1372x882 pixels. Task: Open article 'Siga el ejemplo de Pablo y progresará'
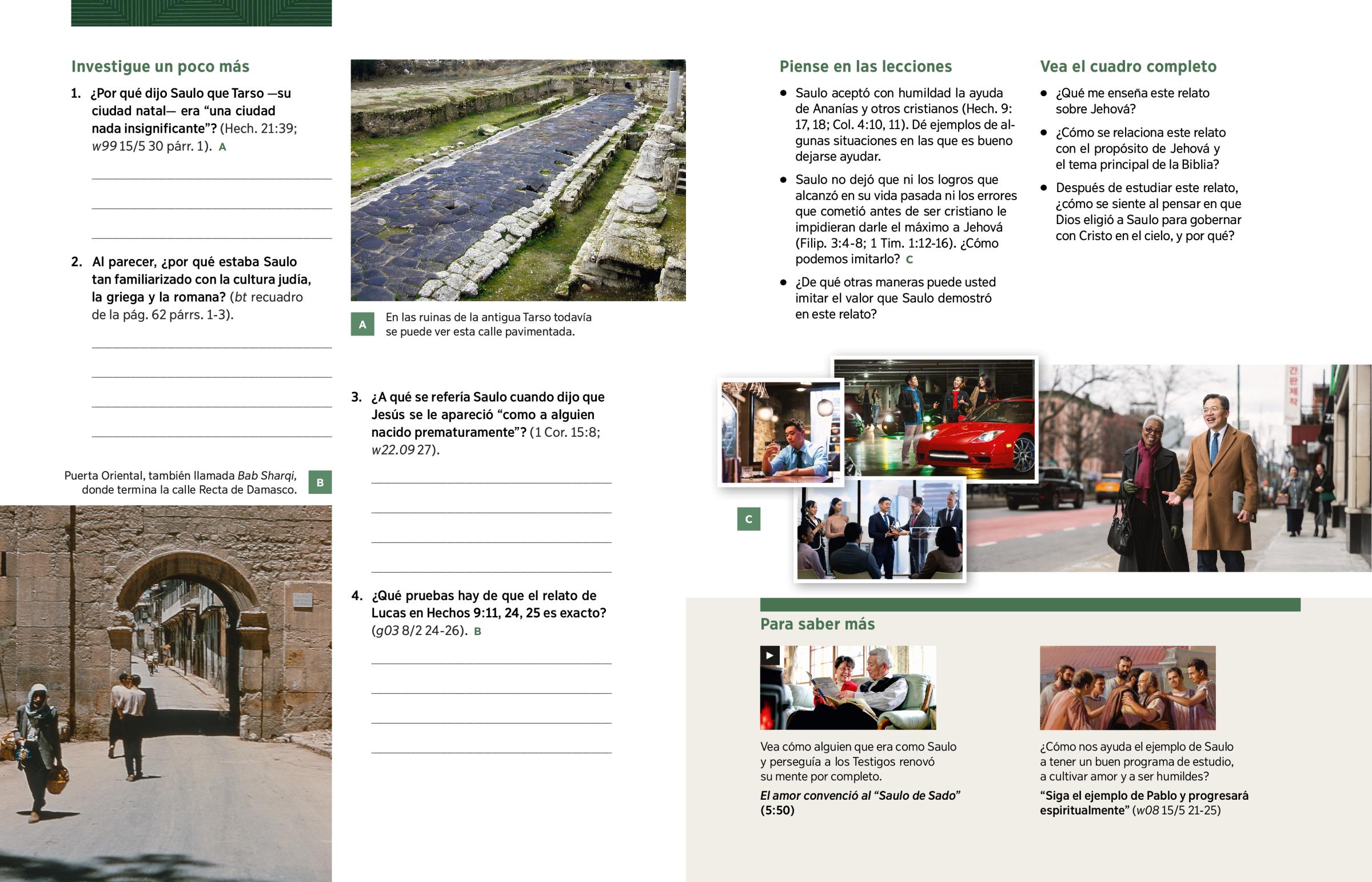click(1143, 796)
